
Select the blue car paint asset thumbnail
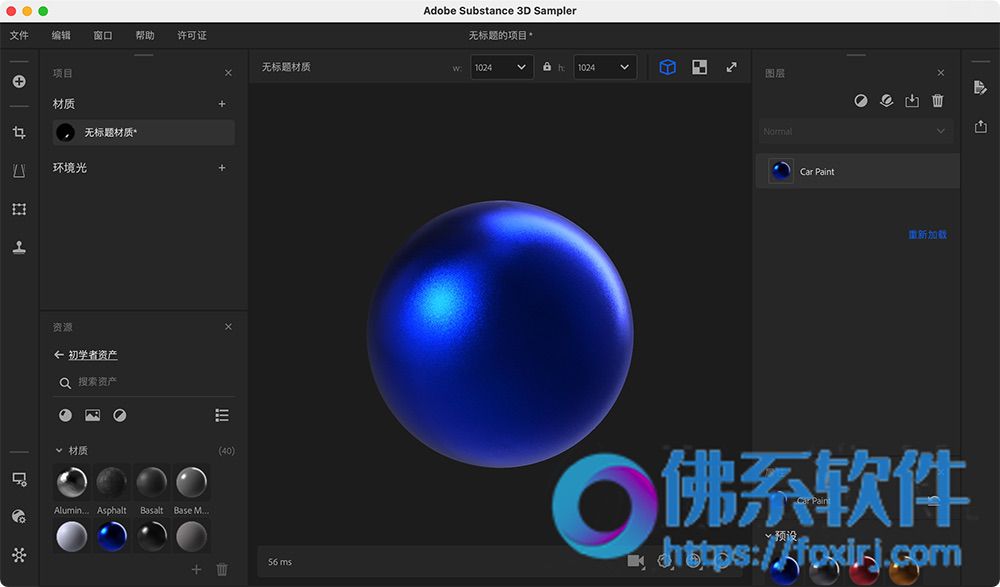pyautogui.click(x=112, y=536)
